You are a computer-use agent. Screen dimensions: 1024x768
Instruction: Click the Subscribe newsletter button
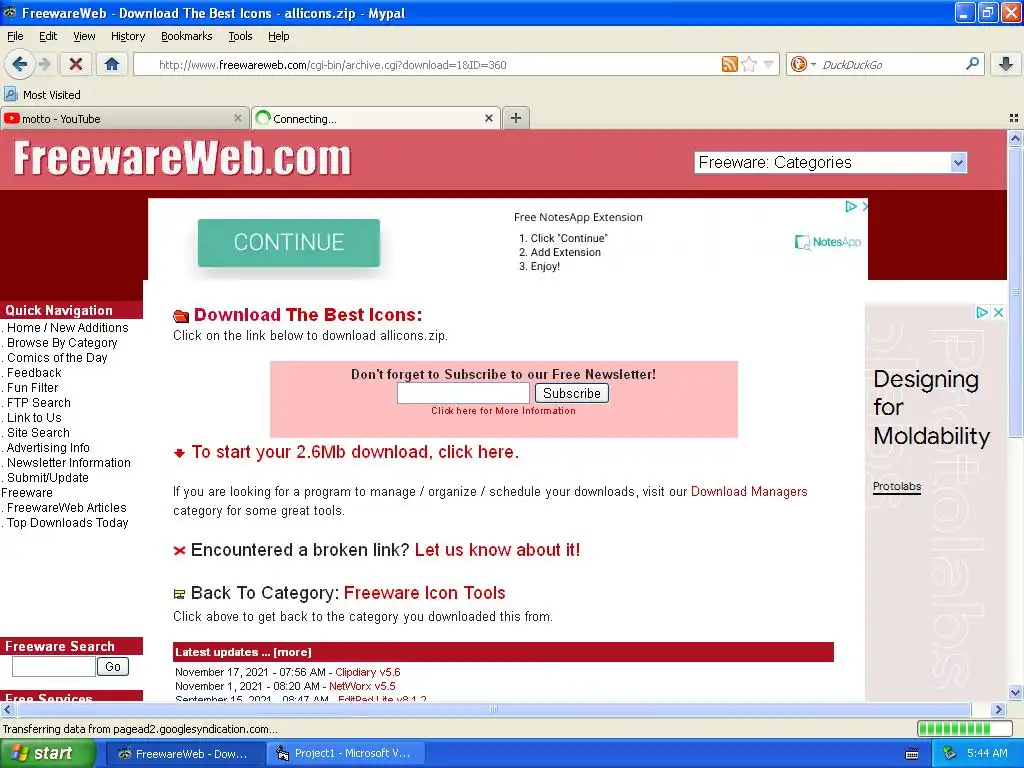click(571, 393)
